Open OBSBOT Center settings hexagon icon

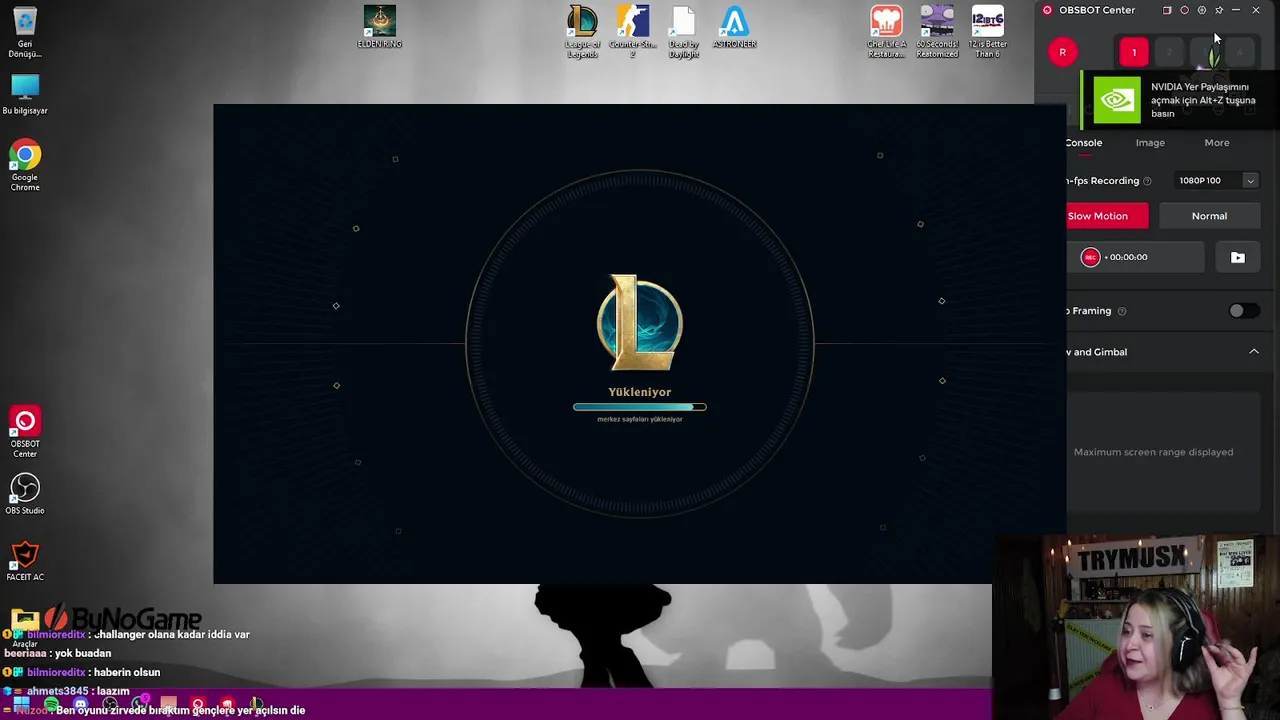(1202, 10)
